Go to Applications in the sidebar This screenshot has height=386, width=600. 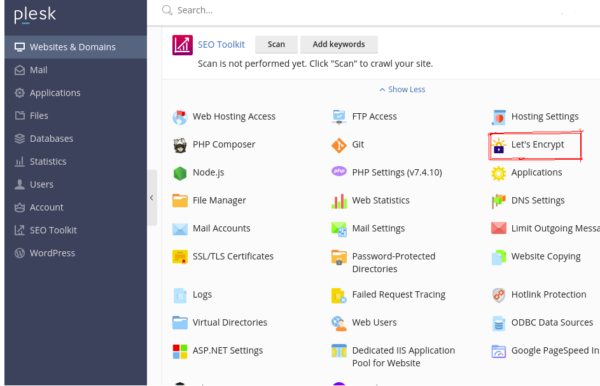point(75,93)
